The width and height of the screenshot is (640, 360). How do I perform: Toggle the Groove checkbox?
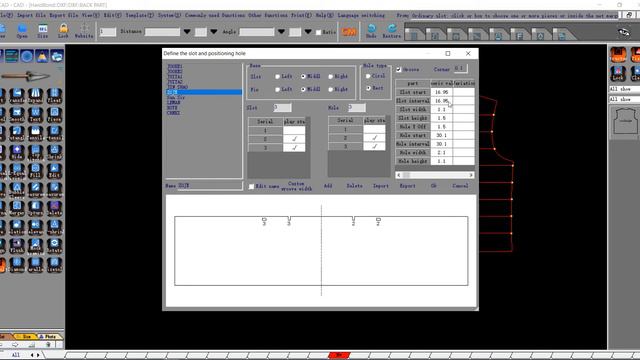(399, 69)
